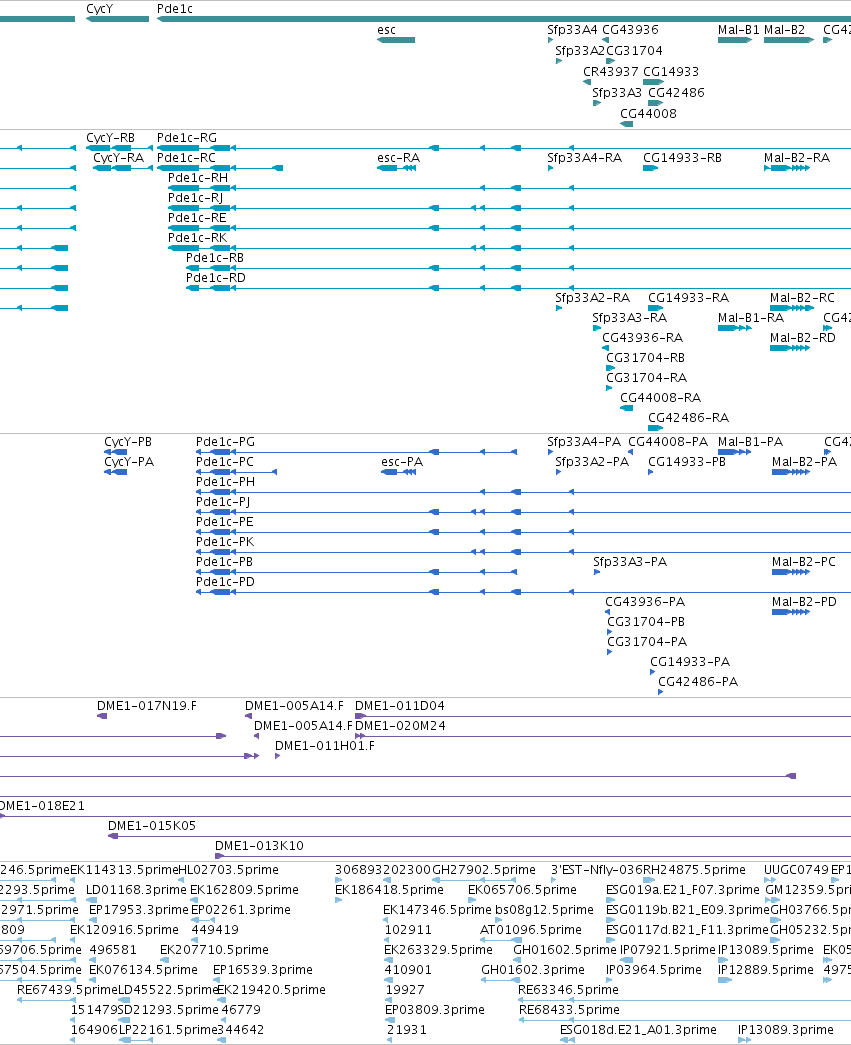
Task: Click CG44008-RA transcript label
Action: point(660,398)
